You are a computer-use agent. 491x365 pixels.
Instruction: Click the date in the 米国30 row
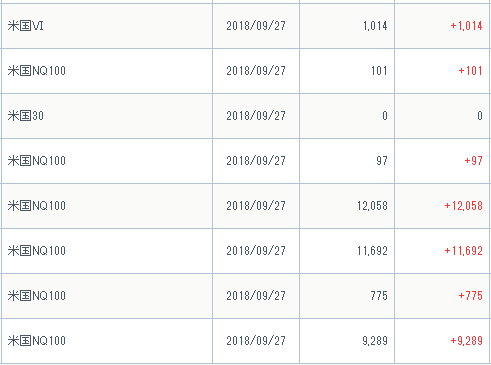pyautogui.click(x=256, y=116)
